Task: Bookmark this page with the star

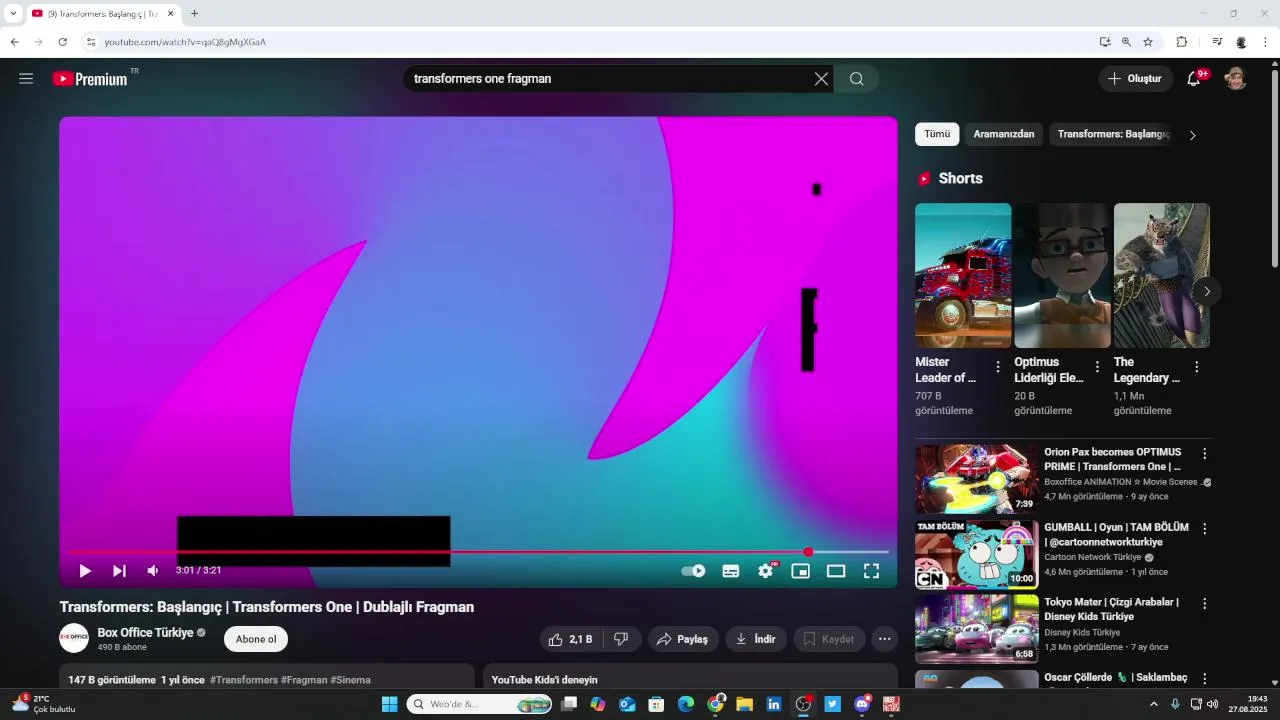Action: [1148, 42]
